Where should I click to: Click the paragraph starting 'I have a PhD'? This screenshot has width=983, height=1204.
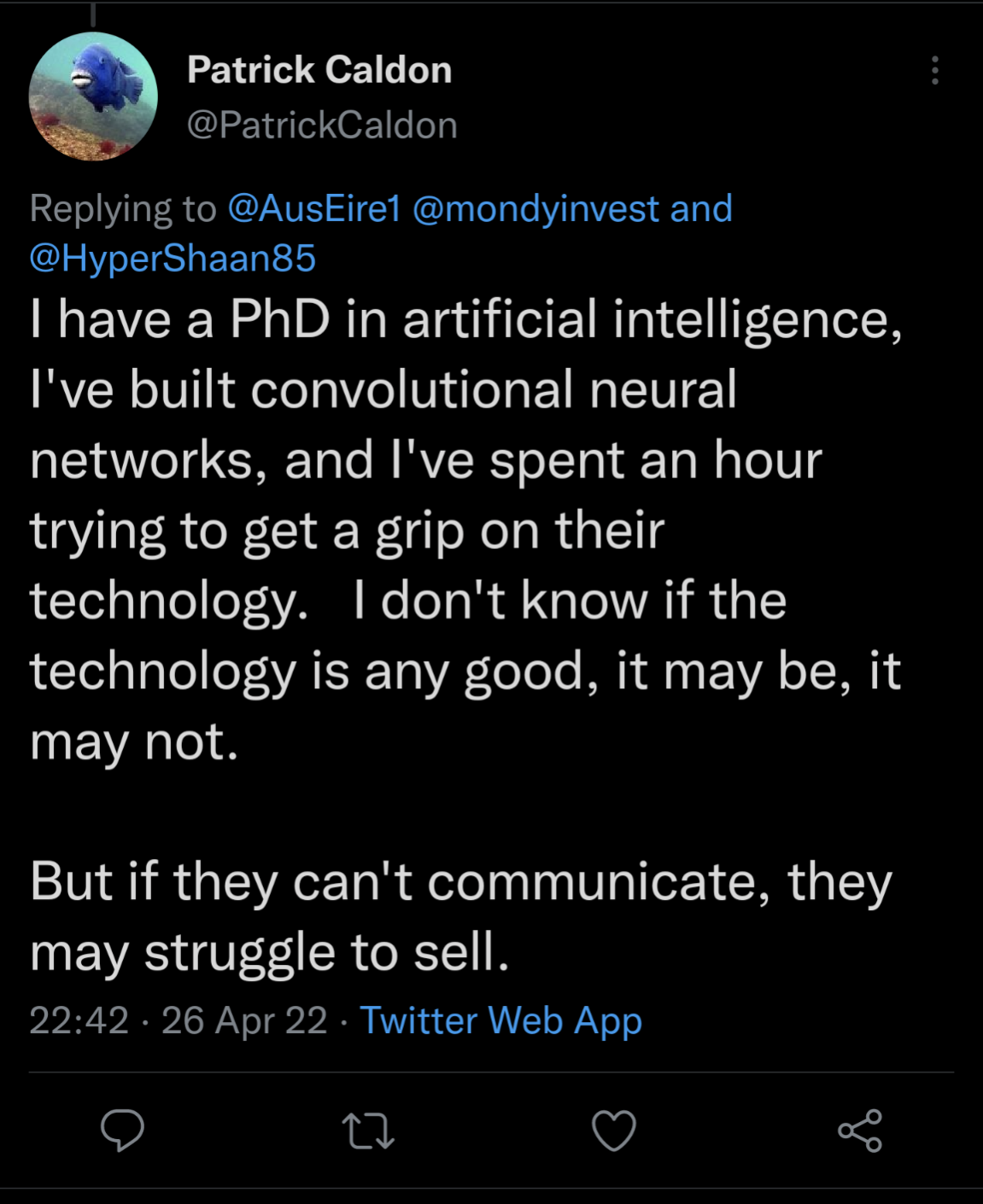click(x=465, y=529)
